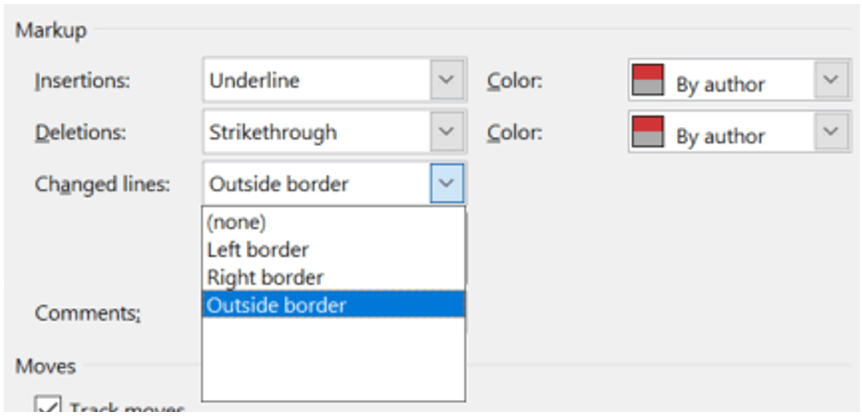Screen dimensions: 862x416
Task: Select the highlighted Outside border option
Action: [x=275, y=305]
